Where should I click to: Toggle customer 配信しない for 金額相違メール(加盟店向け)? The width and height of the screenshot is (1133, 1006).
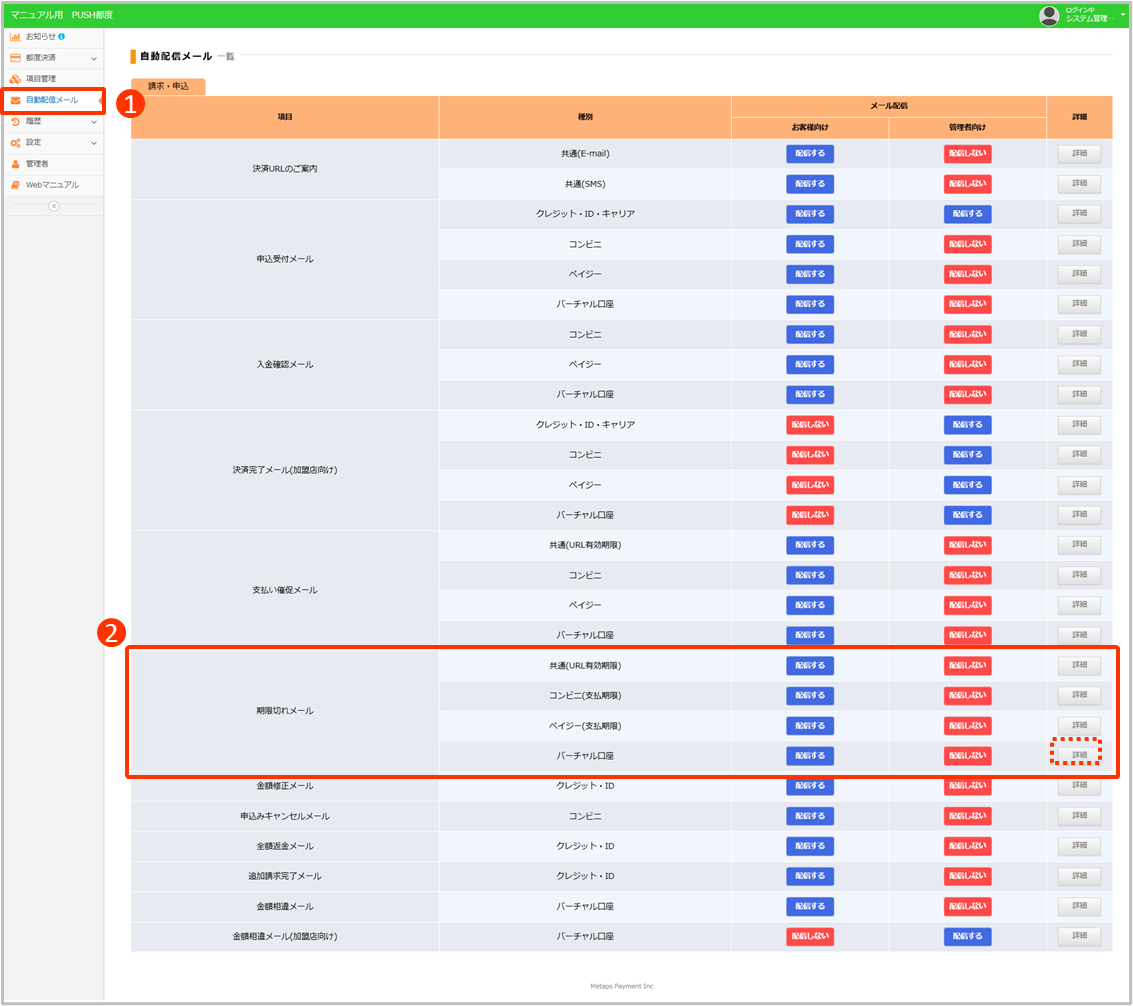tap(809, 937)
